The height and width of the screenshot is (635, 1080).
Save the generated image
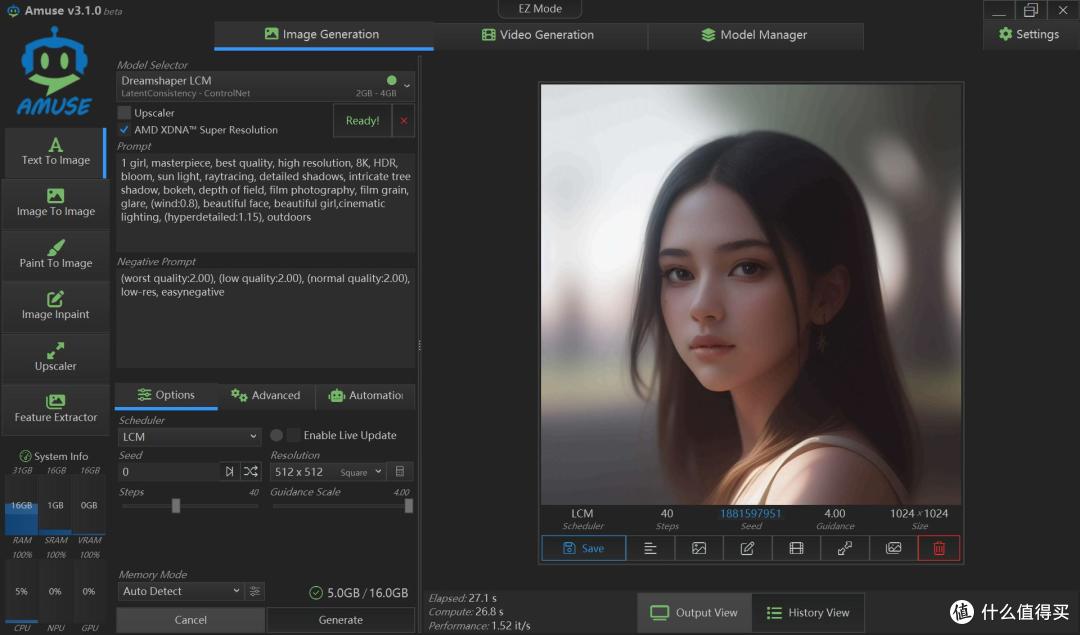tap(583, 548)
